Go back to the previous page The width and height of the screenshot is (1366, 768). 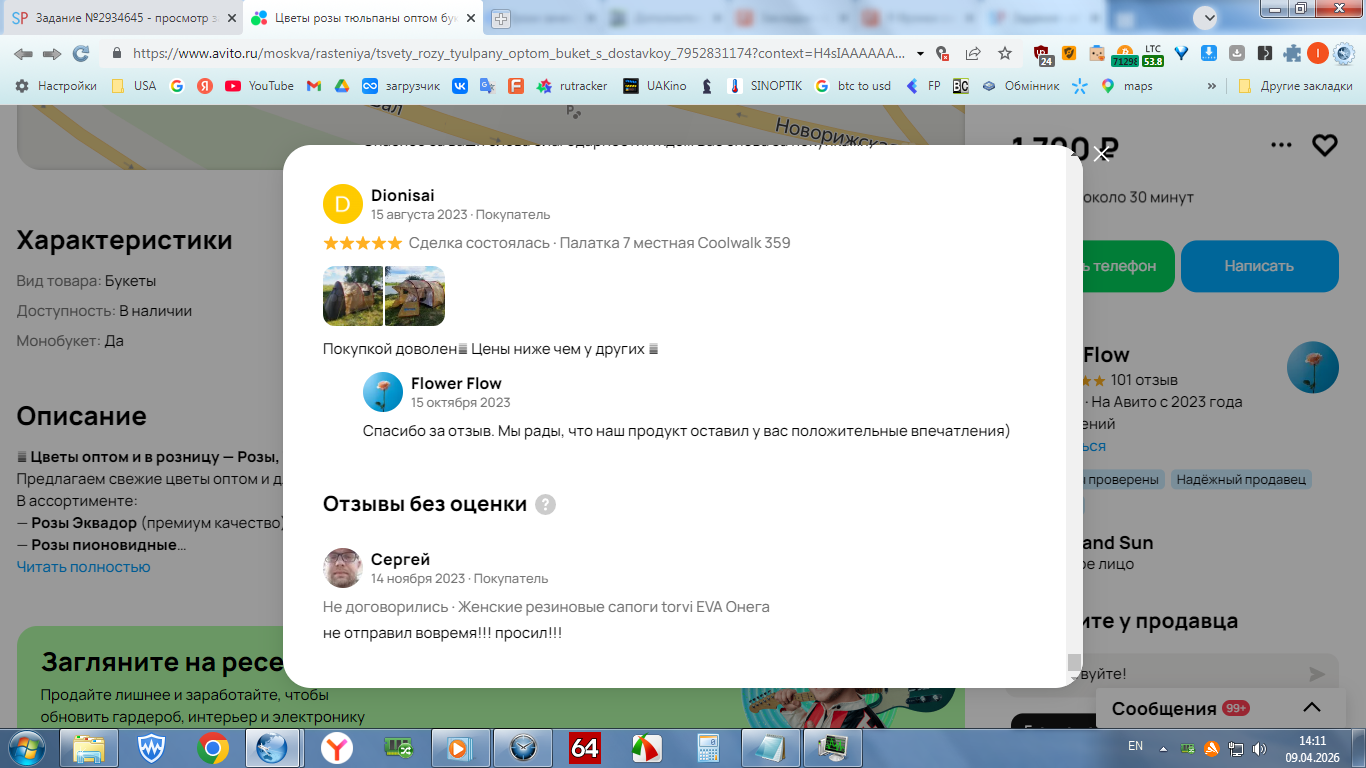[23, 53]
